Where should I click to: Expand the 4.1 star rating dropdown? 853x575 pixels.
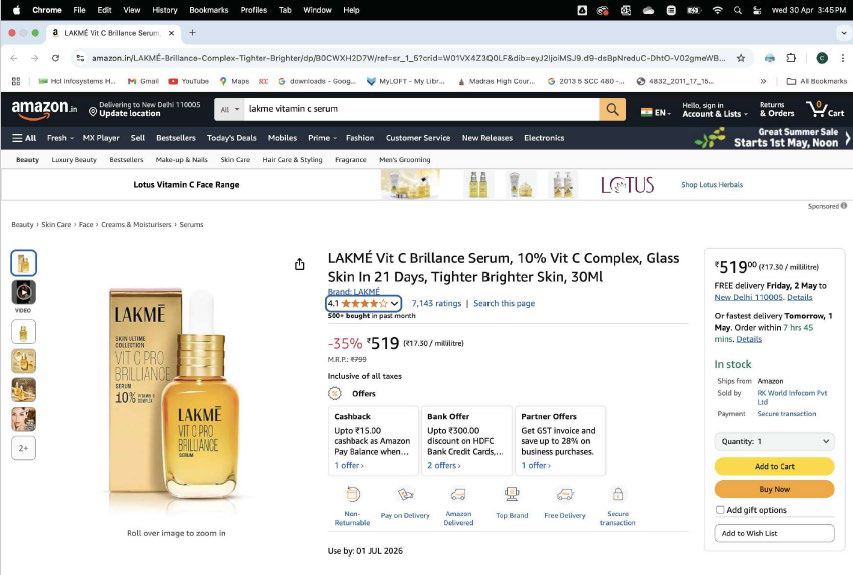[x=363, y=304]
